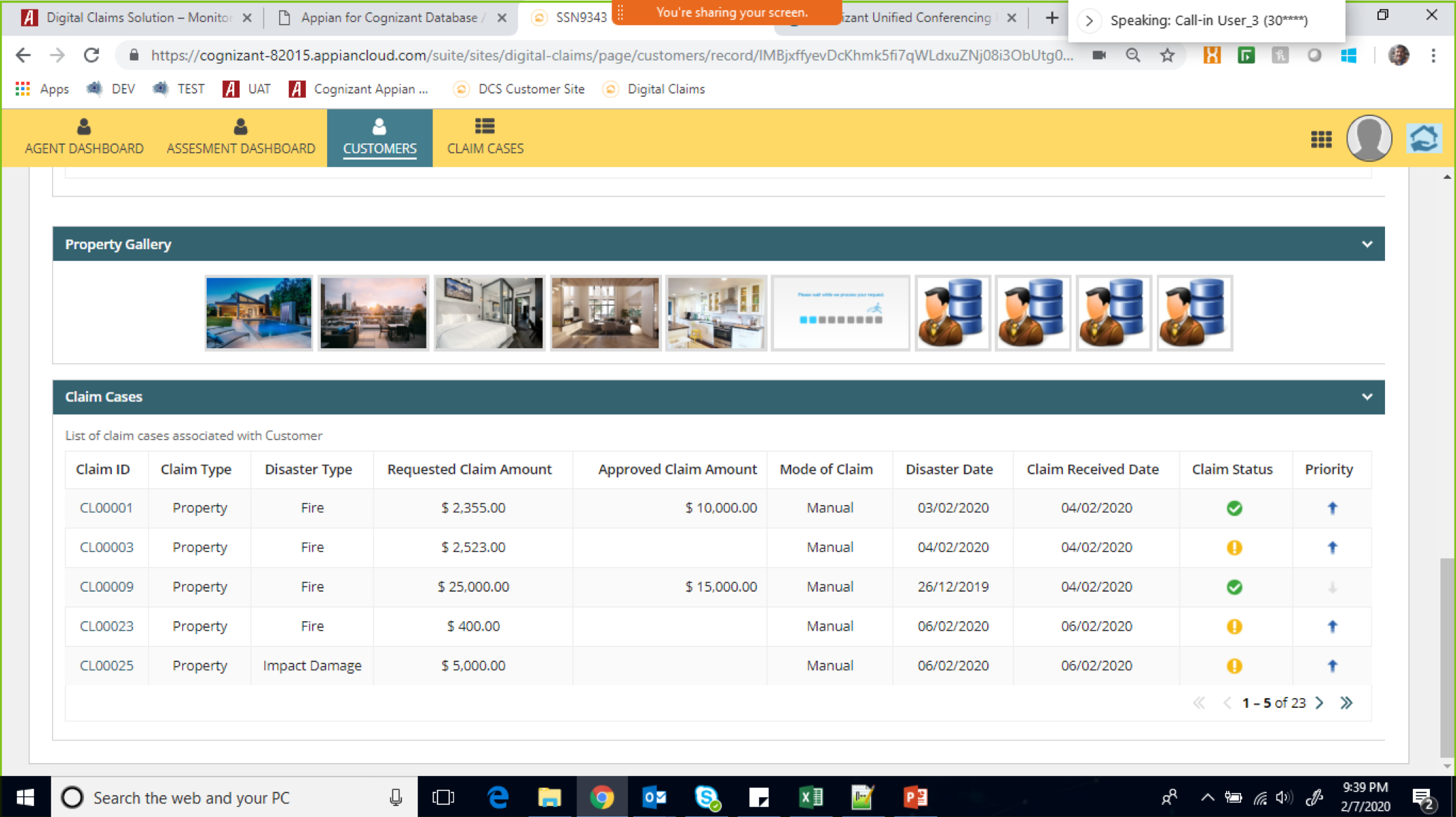Click green approved status icon for CL00001
1456x817 pixels.
(x=1233, y=508)
